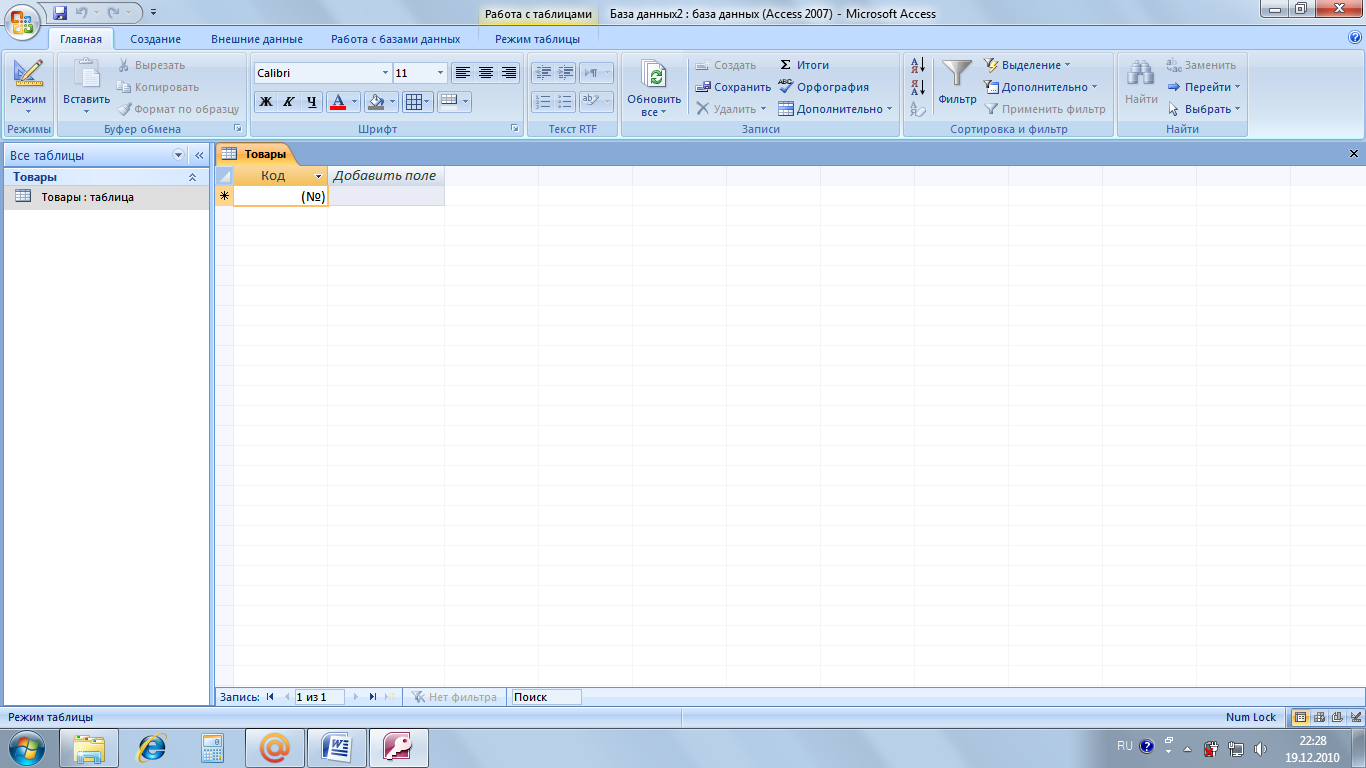Screen dimensions: 1366x768
Task: Open Дополнительно filter options dropdown
Action: (x=1041, y=87)
